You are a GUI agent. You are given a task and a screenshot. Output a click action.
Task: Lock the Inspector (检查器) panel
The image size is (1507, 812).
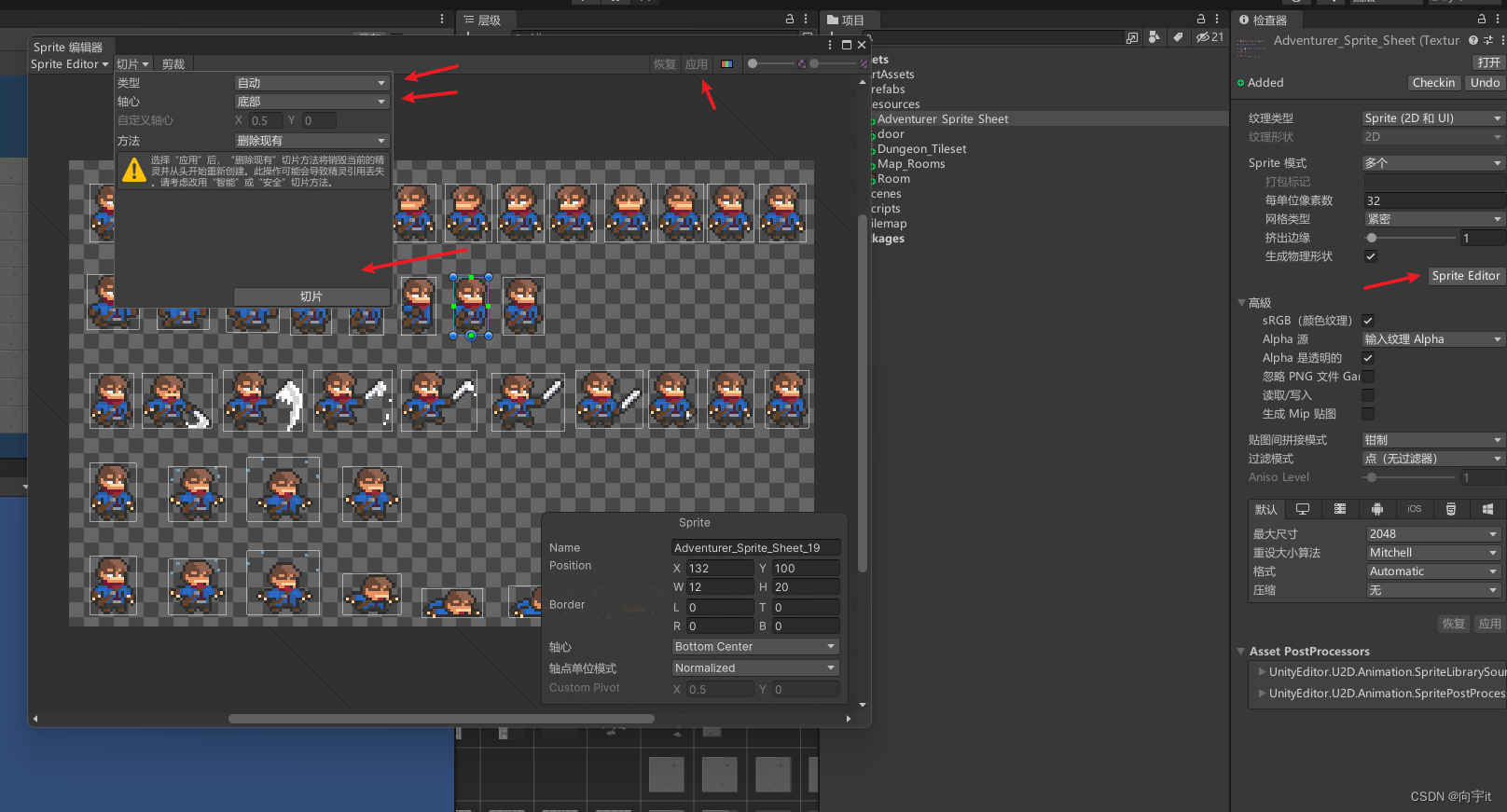(x=1482, y=19)
